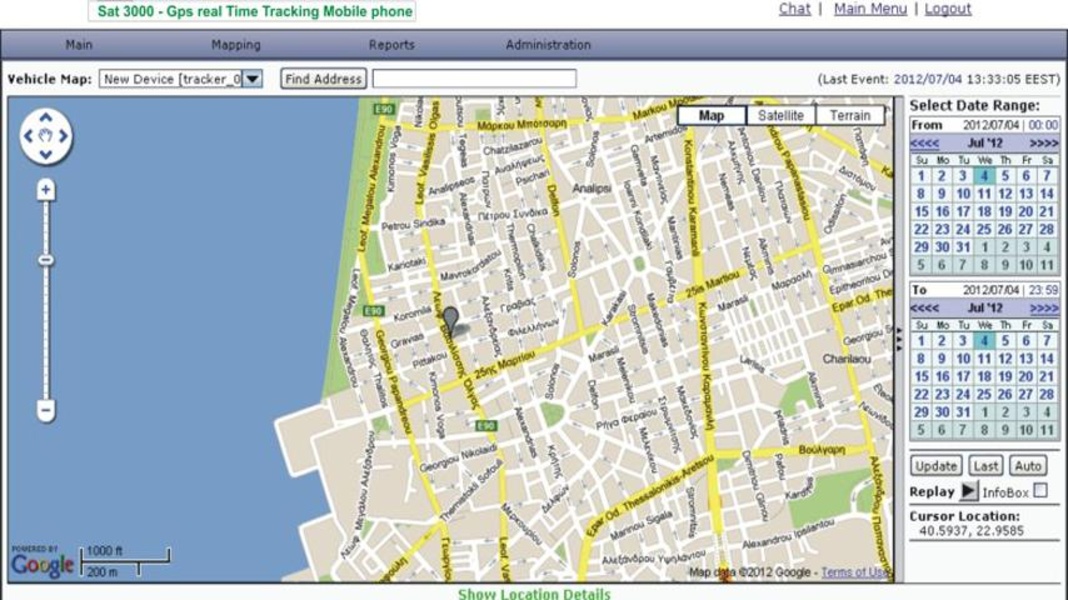Click the vehicle location pin marker
The width and height of the screenshot is (1068, 600).
point(450,320)
